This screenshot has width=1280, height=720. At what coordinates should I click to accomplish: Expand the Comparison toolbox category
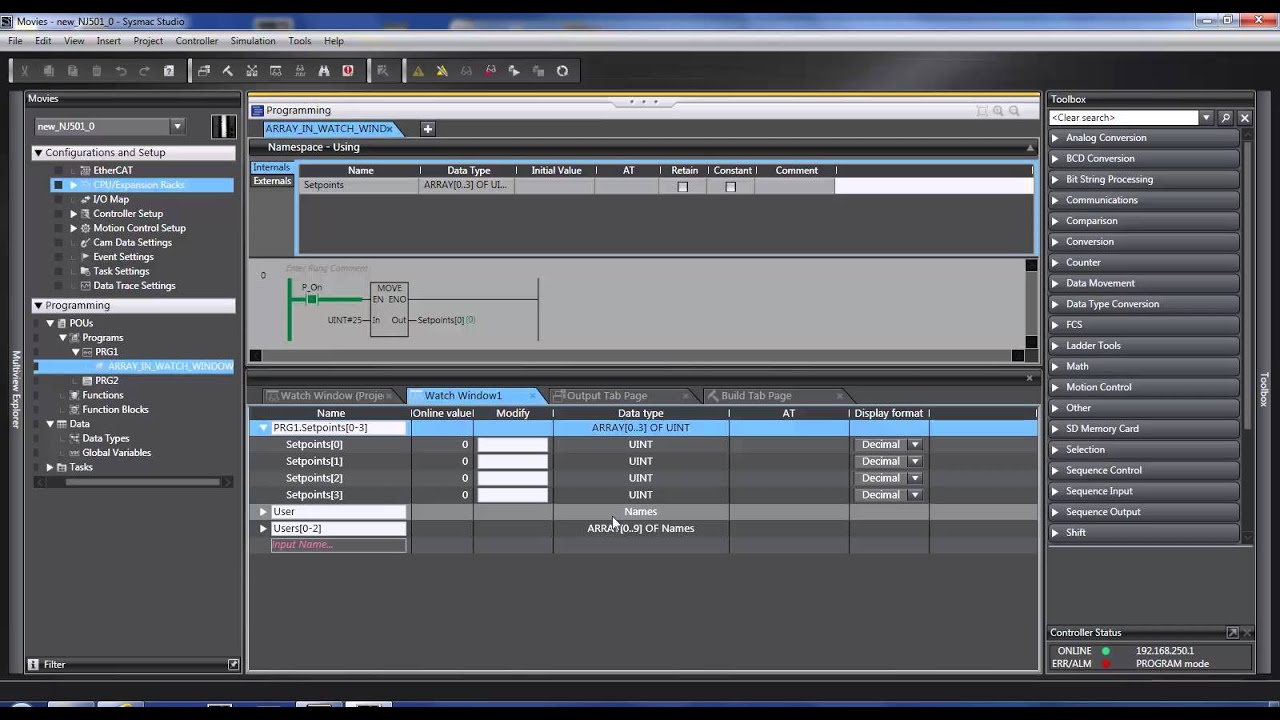[1055, 221]
